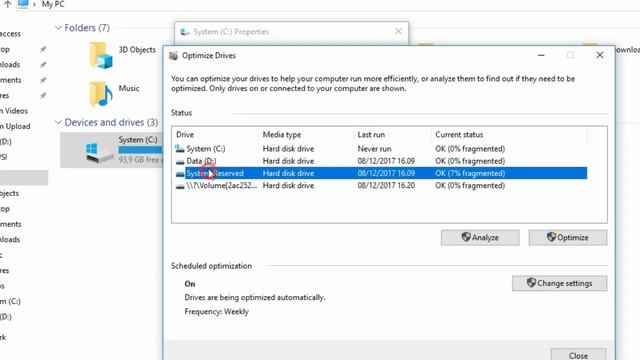Click the My PC computer icon in address bar
This screenshot has width=640, height=360.
pyautogui.click(x=23, y=4)
